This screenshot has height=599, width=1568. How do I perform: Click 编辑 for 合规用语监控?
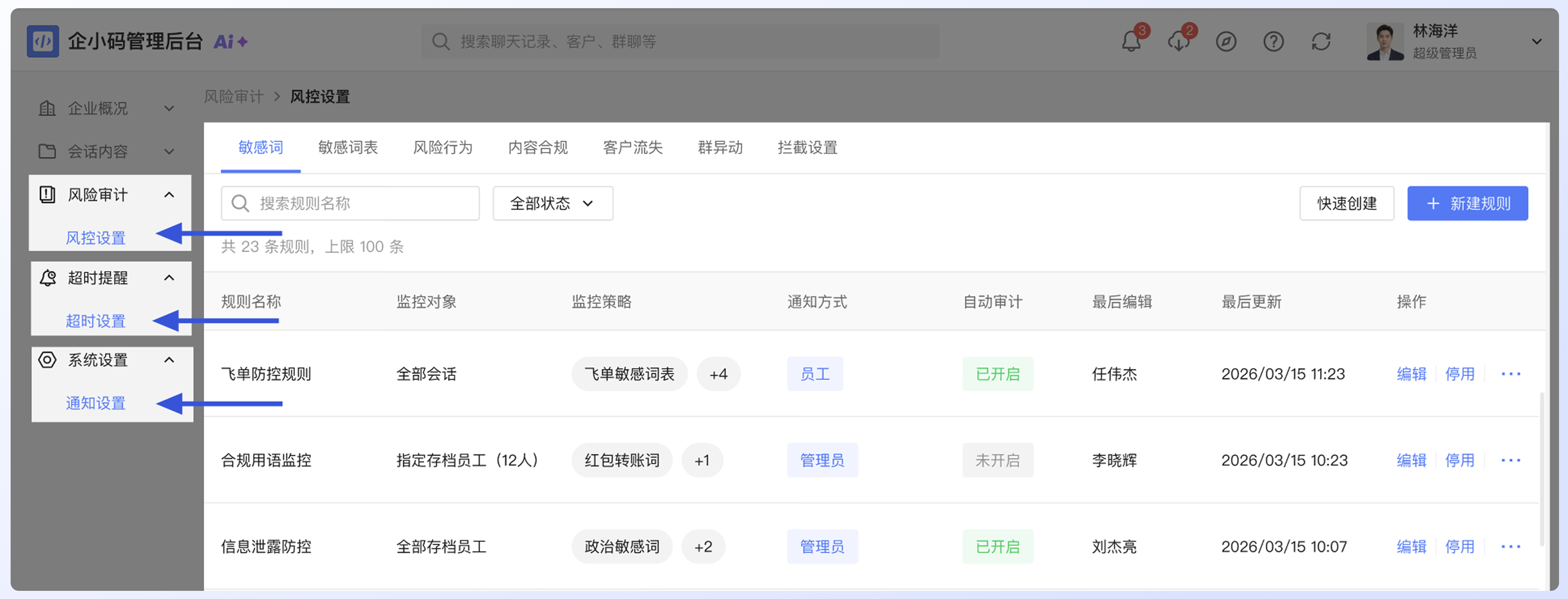point(1412,460)
